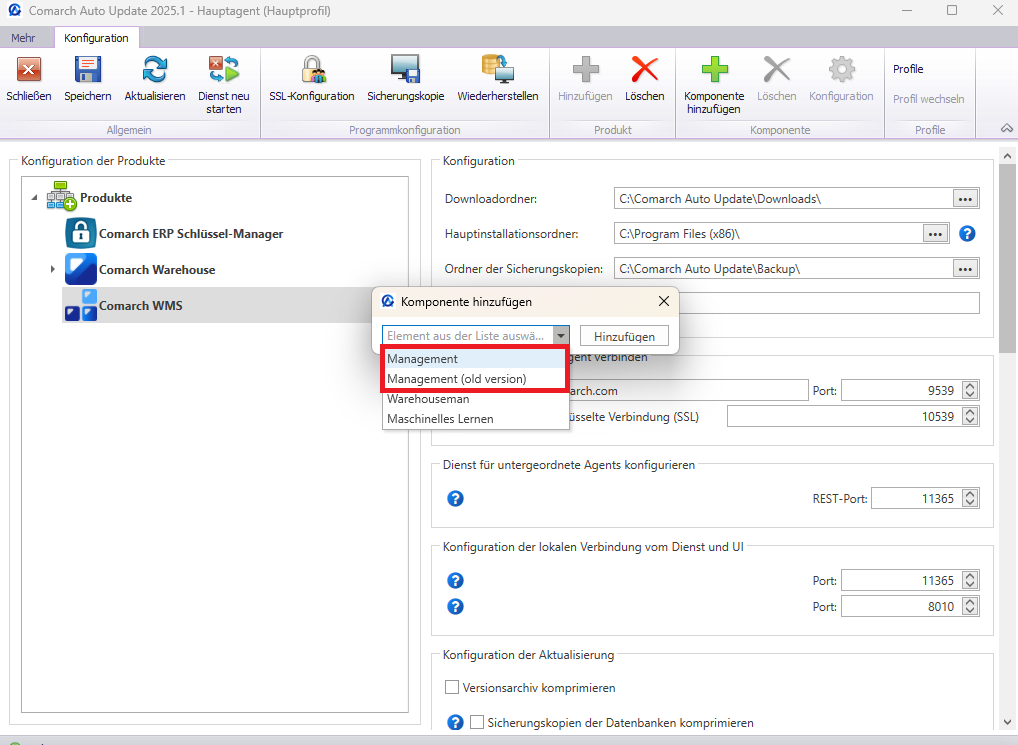Click the stepper for port 8010
The height and width of the screenshot is (745, 1018).
970,606
